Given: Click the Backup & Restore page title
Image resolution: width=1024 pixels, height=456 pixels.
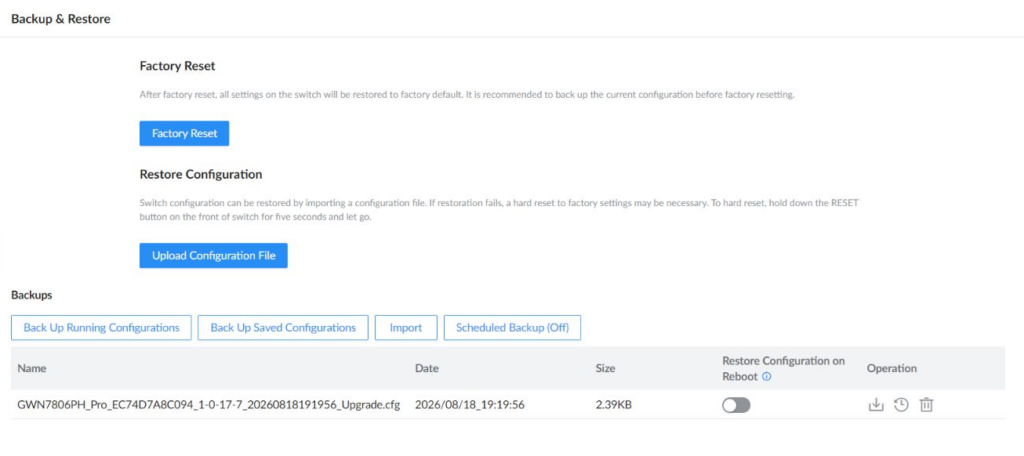Looking at the screenshot, I should 61,19.
